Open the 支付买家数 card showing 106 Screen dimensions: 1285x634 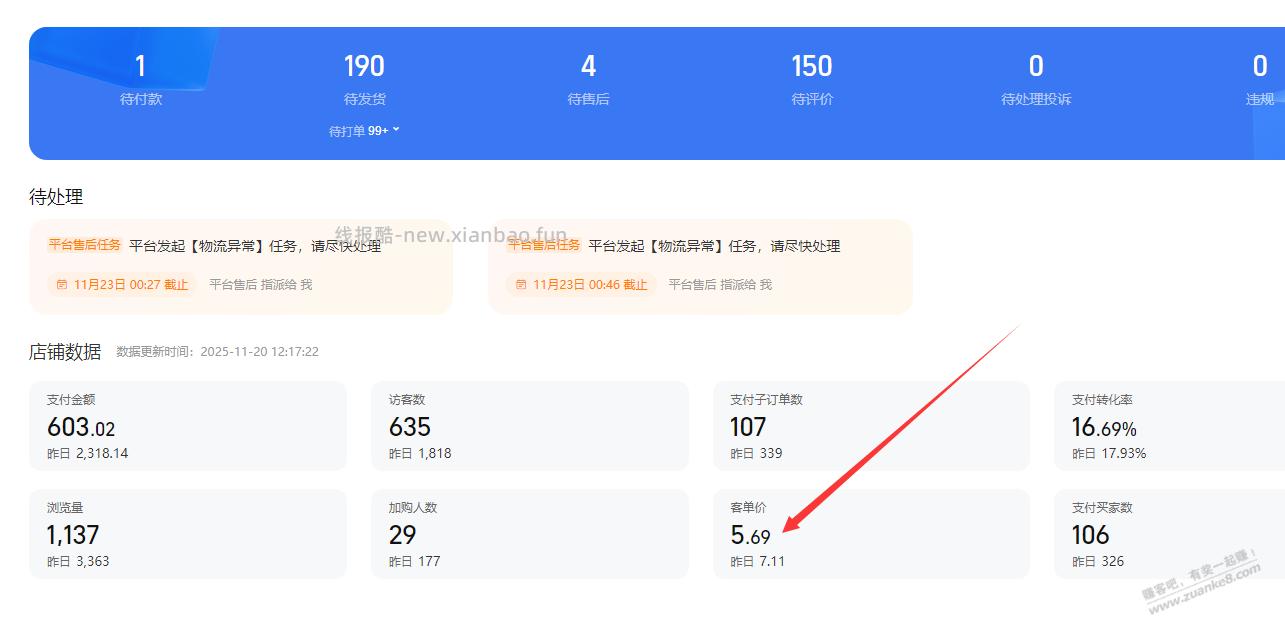point(1170,534)
